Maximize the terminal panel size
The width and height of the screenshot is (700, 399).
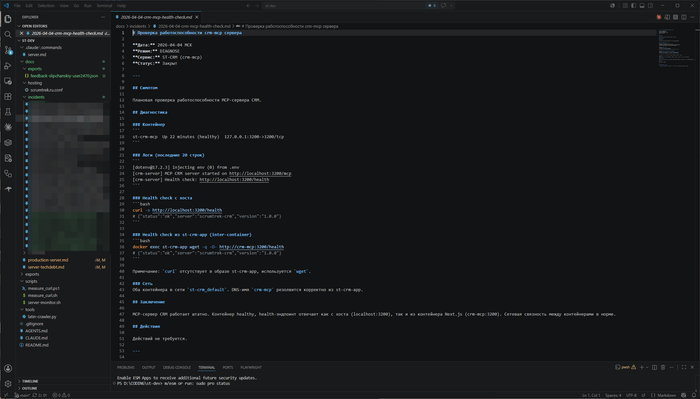click(x=683, y=367)
